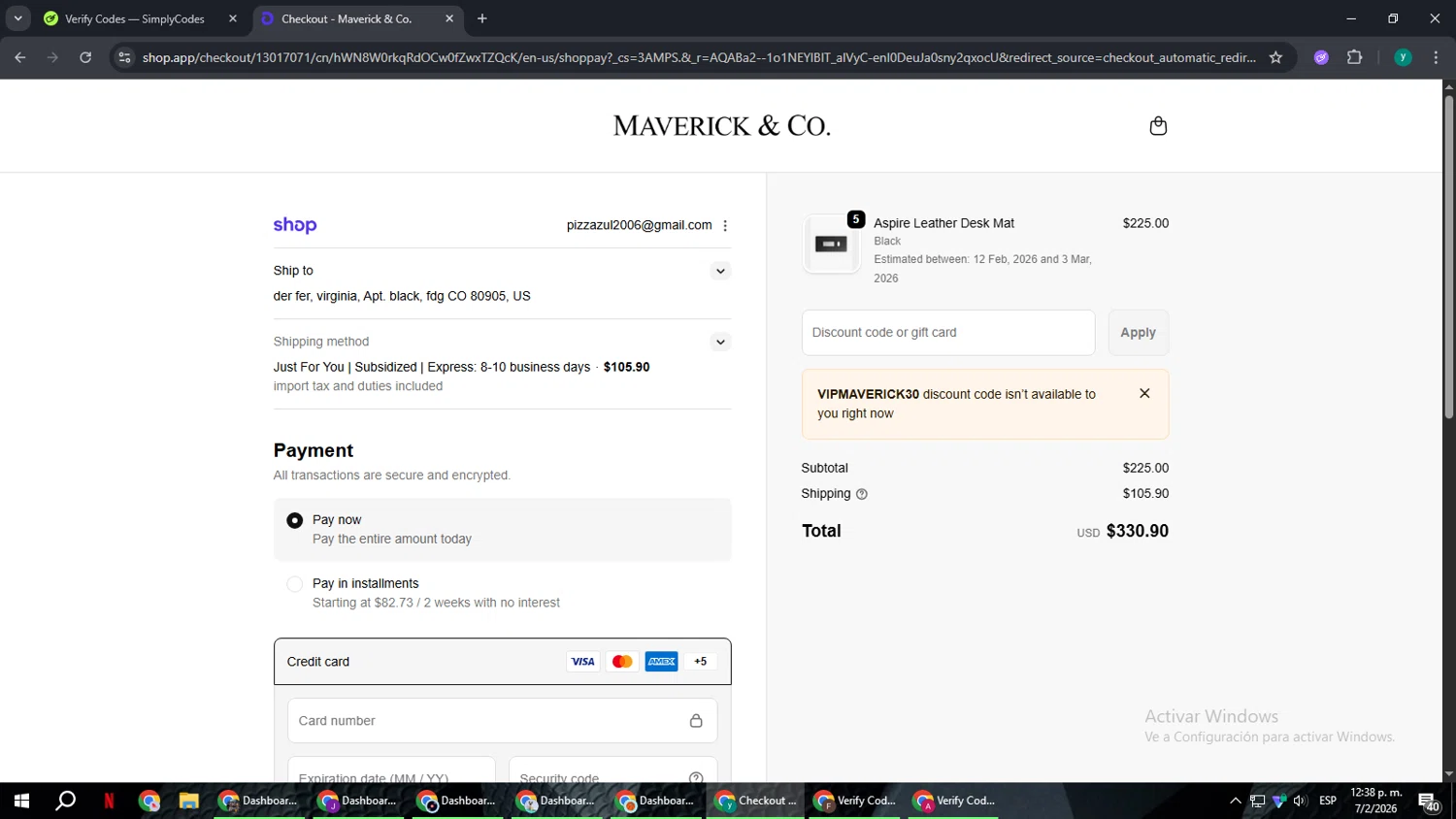Click the Aspire Leather Desk Mat thumbnail
This screenshot has width=1456, height=819.
(x=831, y=244)
